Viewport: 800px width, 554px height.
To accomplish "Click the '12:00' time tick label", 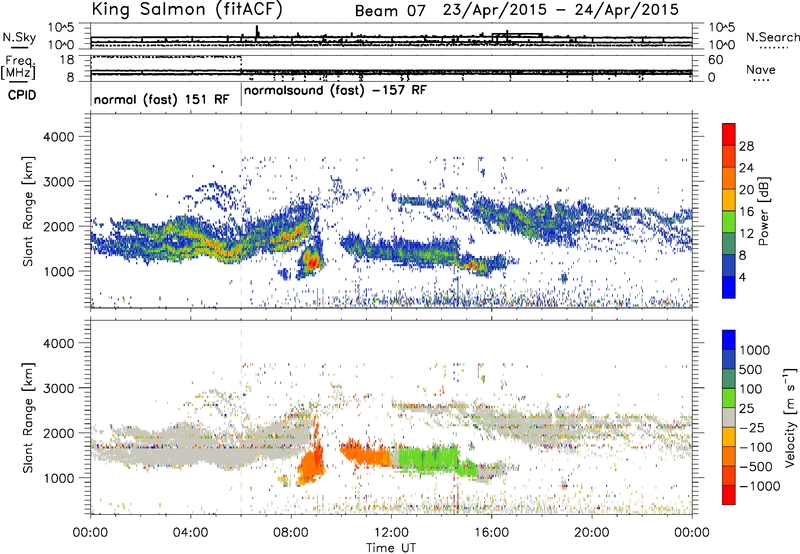I will point(391,533).
